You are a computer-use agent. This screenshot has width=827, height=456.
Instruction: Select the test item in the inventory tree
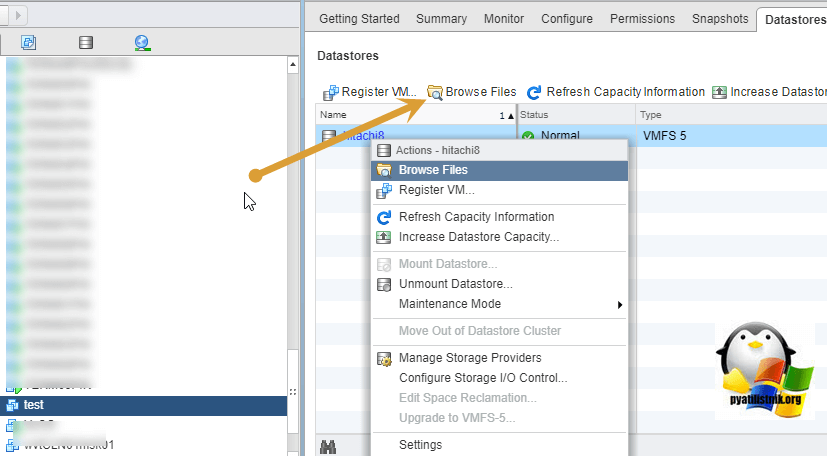[33, 405]
